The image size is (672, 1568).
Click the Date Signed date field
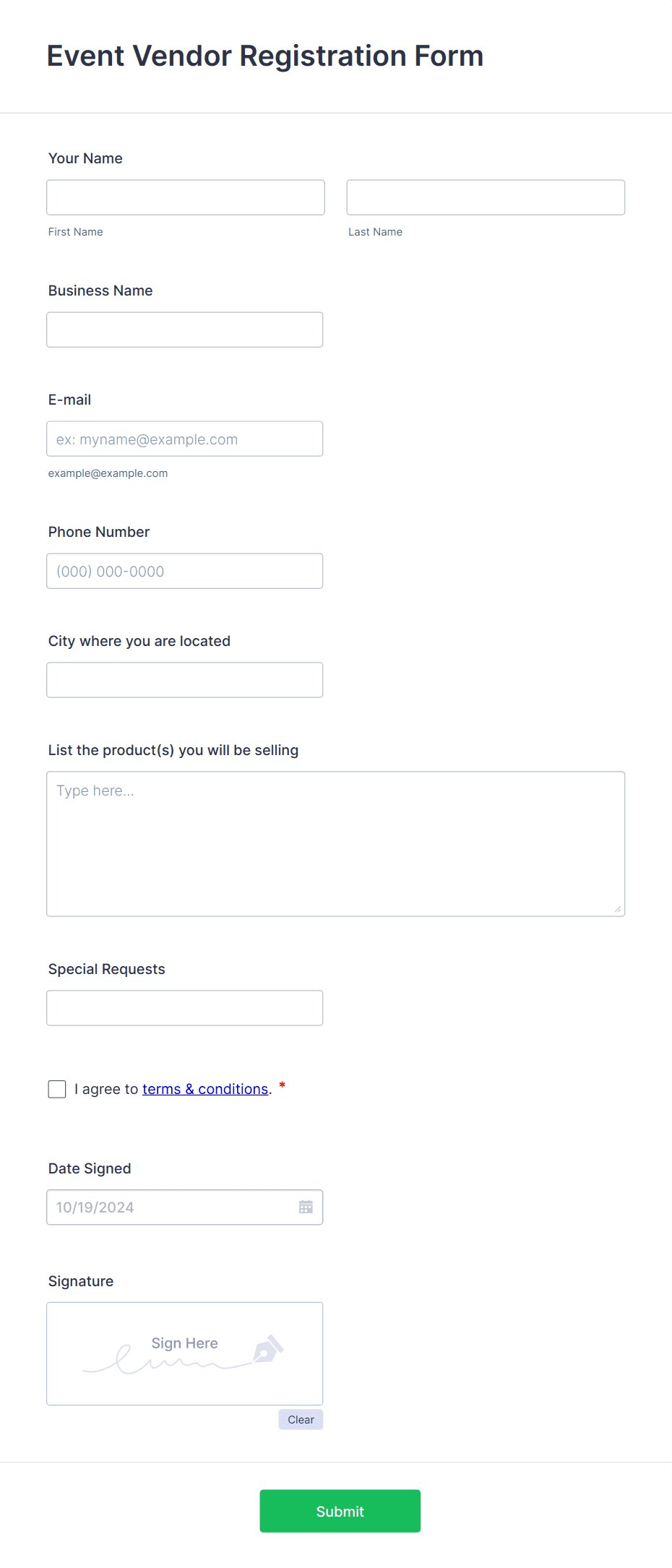click(x=170, y=1207)
